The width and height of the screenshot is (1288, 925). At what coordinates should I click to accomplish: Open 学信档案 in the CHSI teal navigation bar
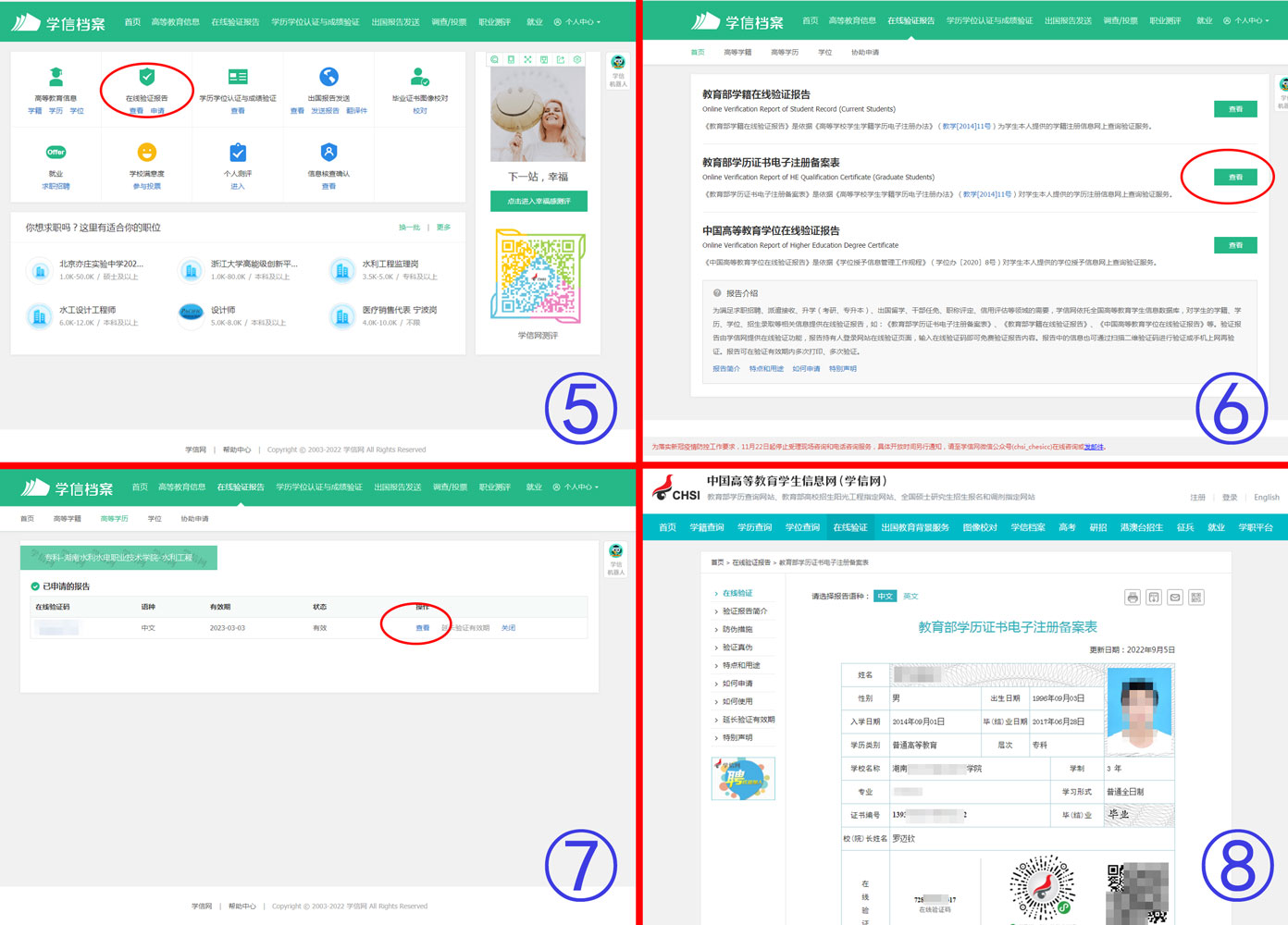coord(1027,527)
